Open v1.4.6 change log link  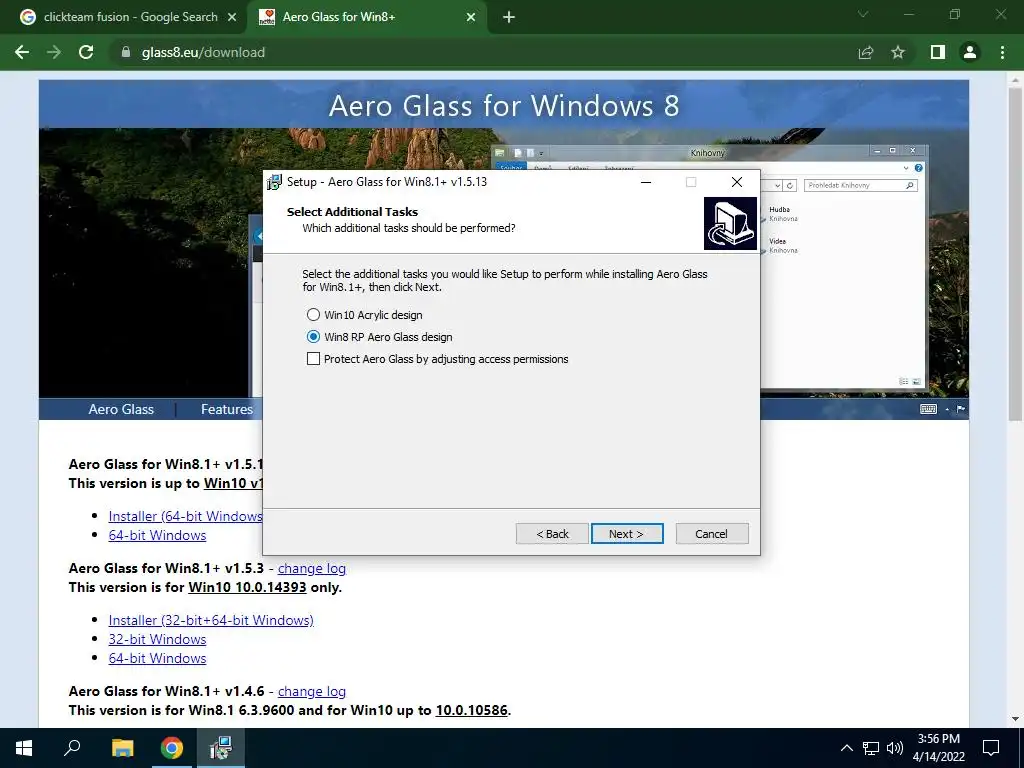[312, 691]
